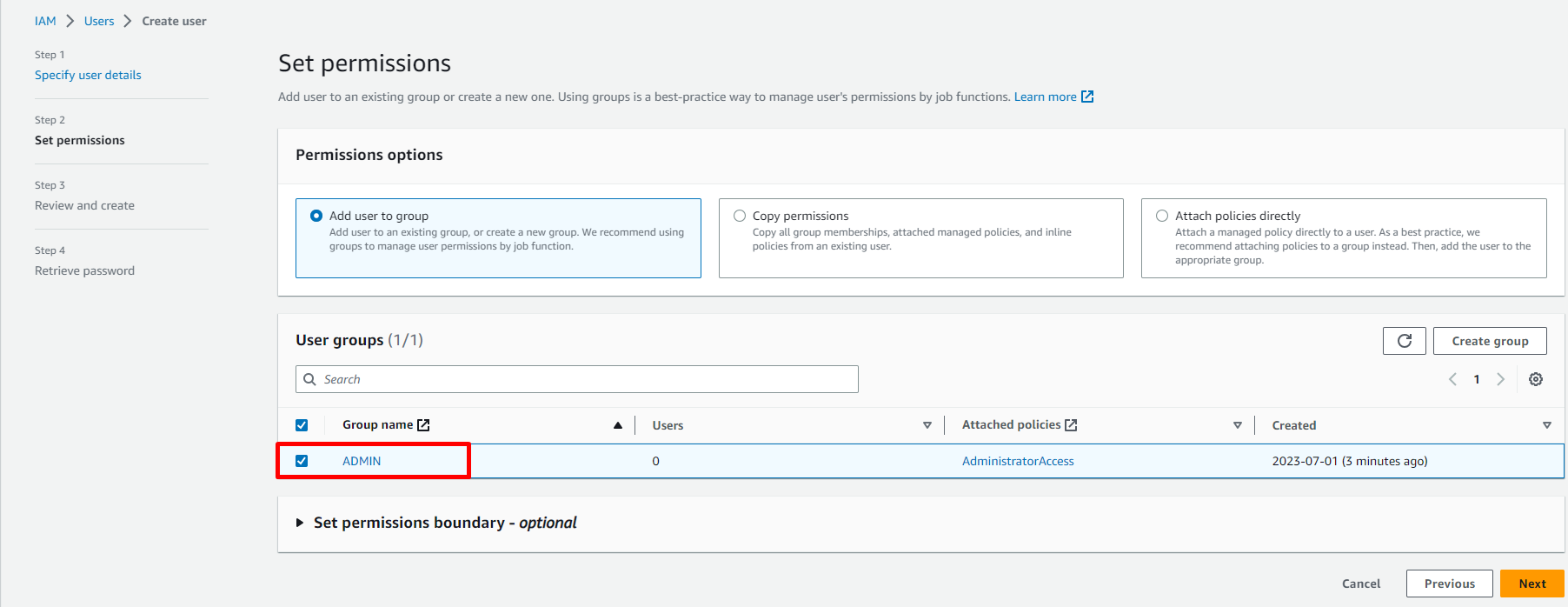Sort by Users column dropdown arrow

[x=927, y=425]
